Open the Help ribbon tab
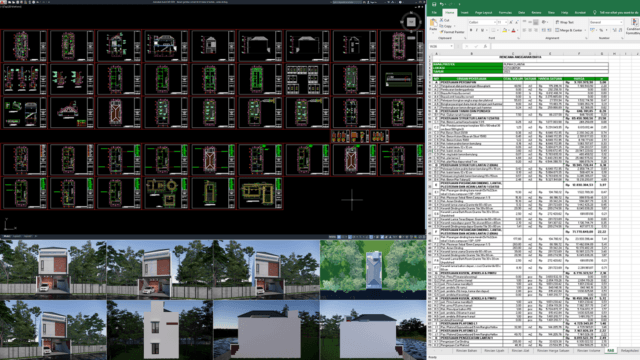640x360 pixels. tap(564, 13)
